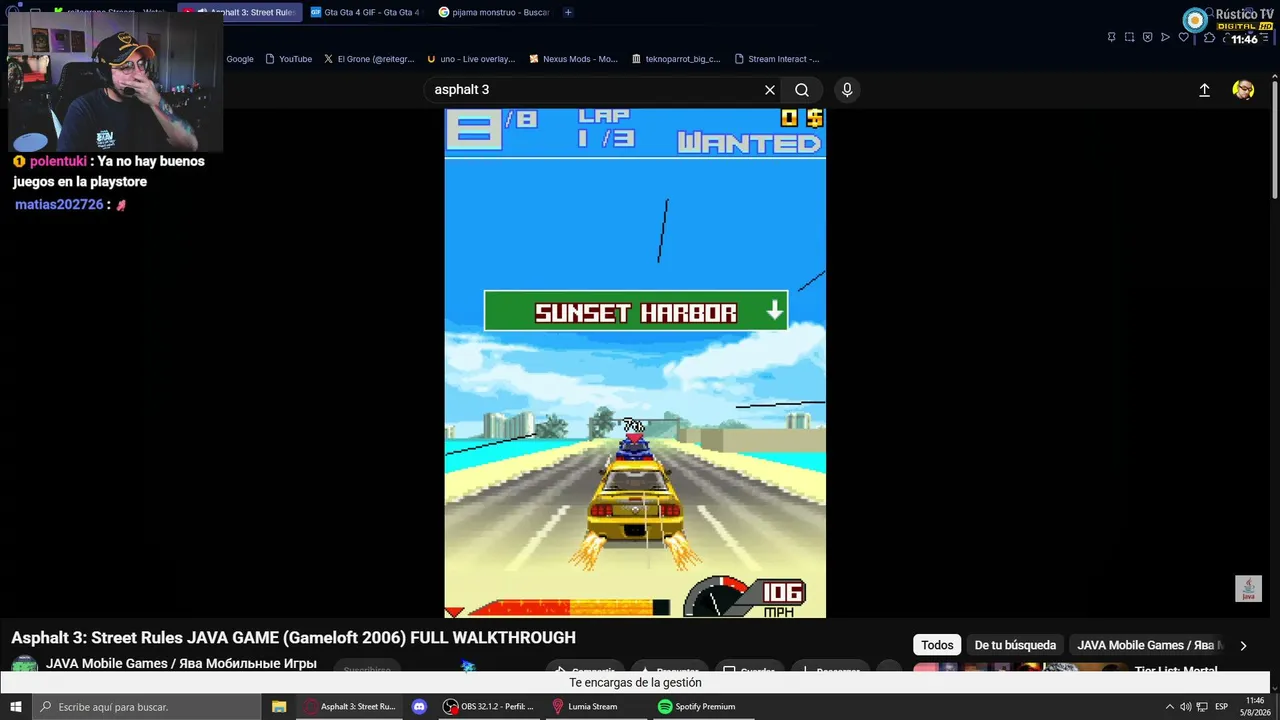Bookmark the page with the heart icon
The width and height of the screenshot is (1280, 720).
(x=1184, y=37)
